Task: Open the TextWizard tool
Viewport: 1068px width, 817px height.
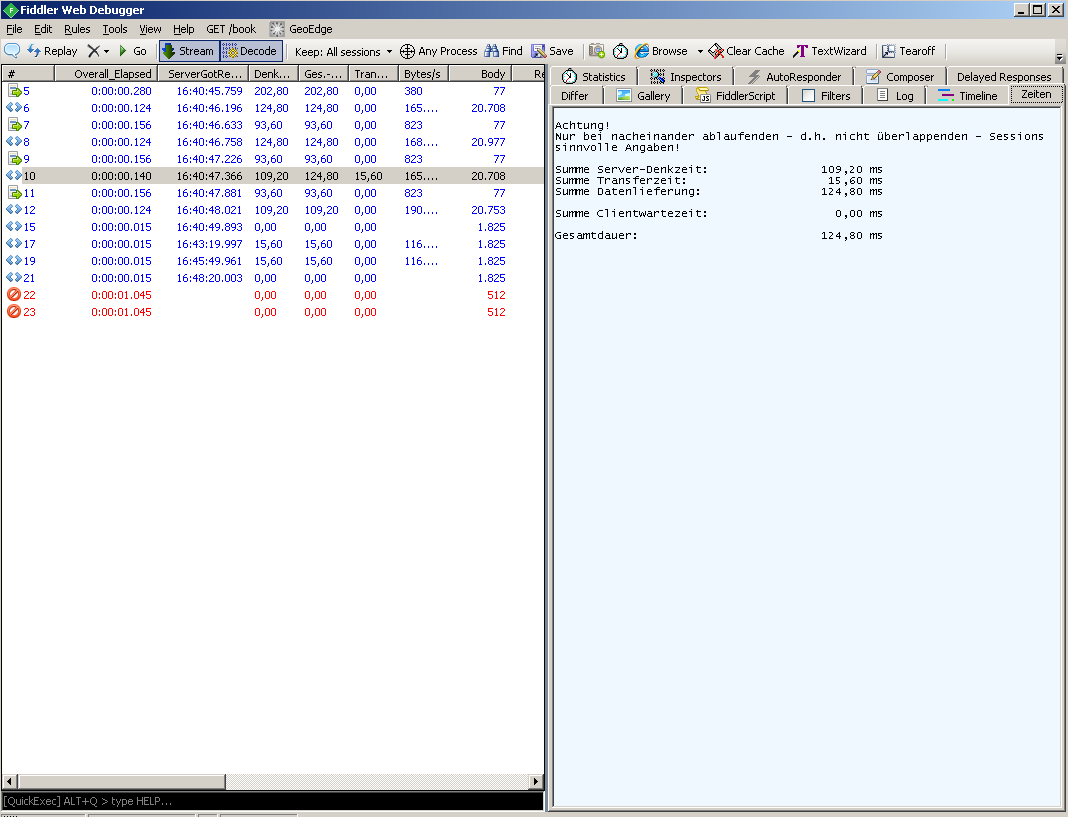Action: (x=830, y=50)
